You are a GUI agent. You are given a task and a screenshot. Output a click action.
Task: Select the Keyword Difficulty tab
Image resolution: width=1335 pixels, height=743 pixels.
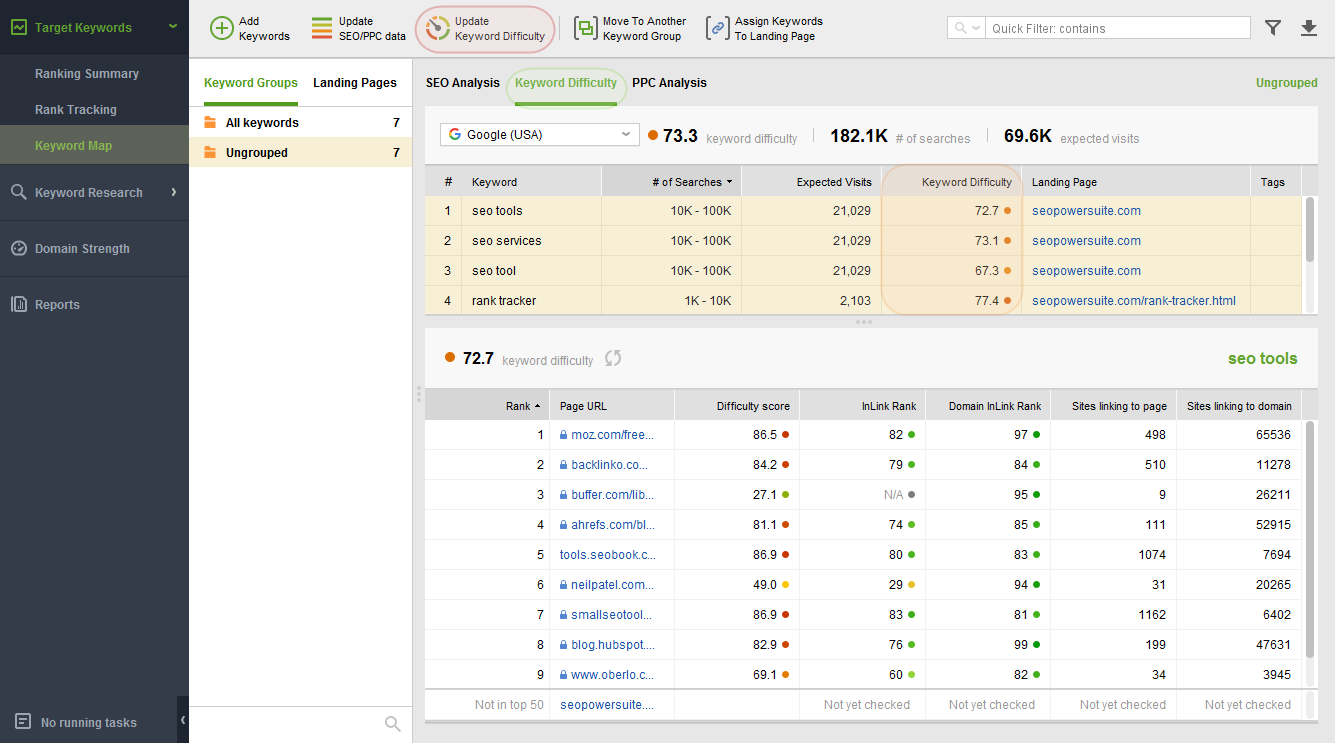566,83
